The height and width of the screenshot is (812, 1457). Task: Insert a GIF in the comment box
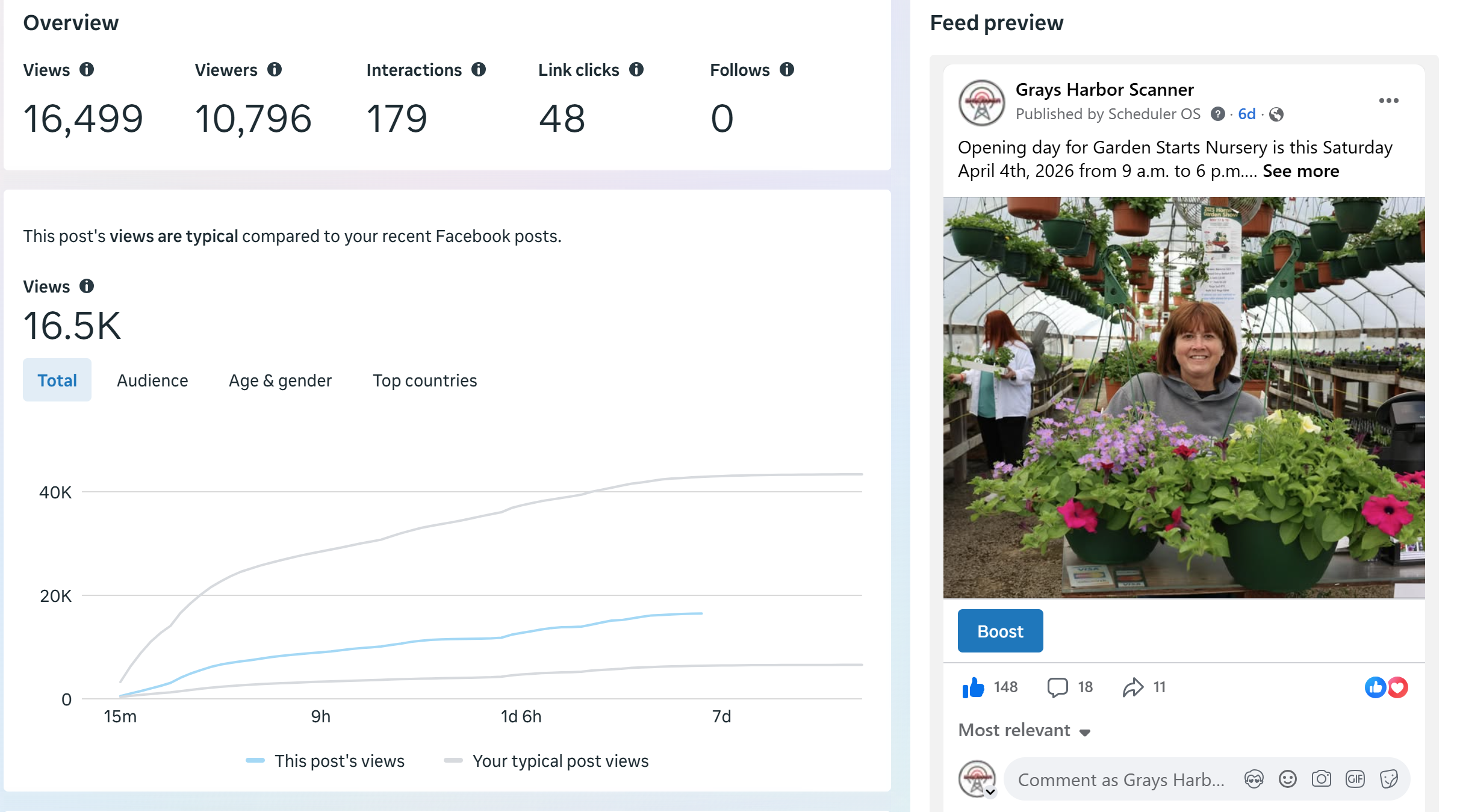[x=1355, y=779]
